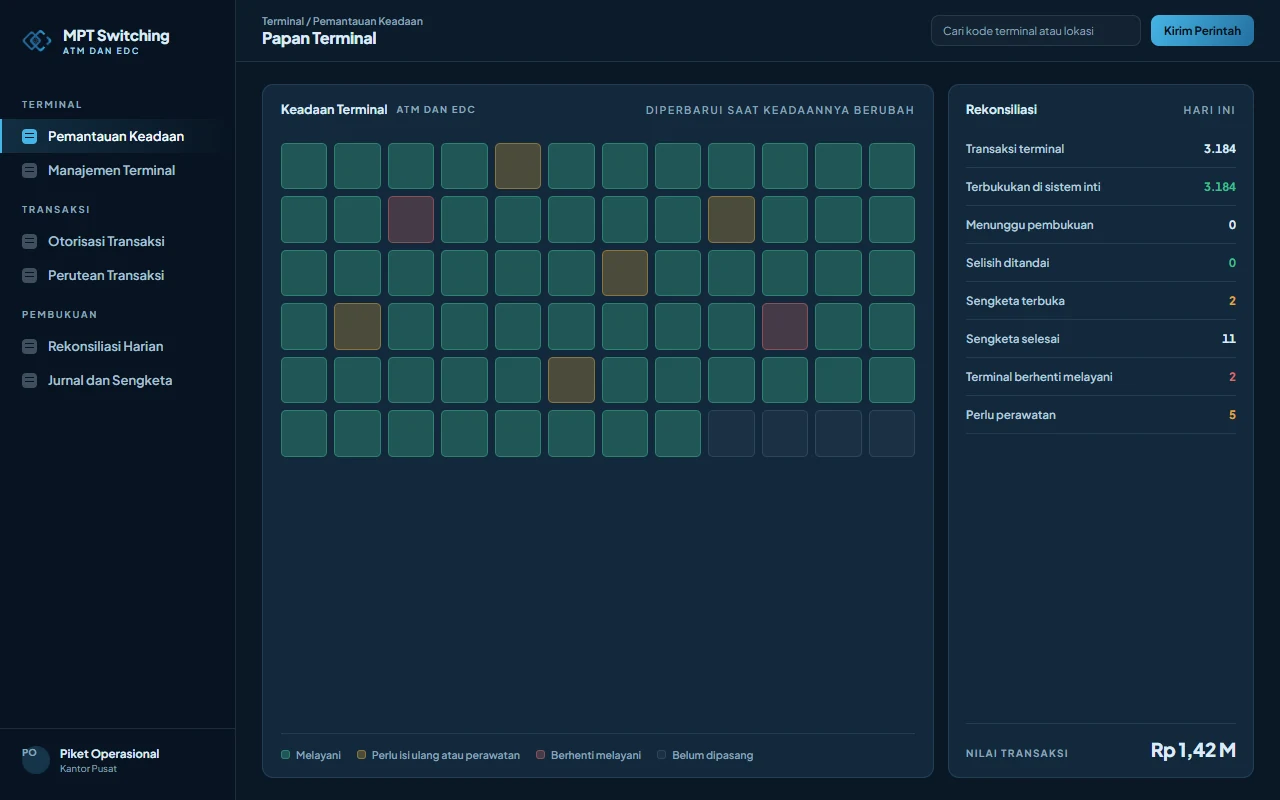Click the green Melayani legend swatch
This screenshot has width=1280, height=800.
[x=286, y=755]
